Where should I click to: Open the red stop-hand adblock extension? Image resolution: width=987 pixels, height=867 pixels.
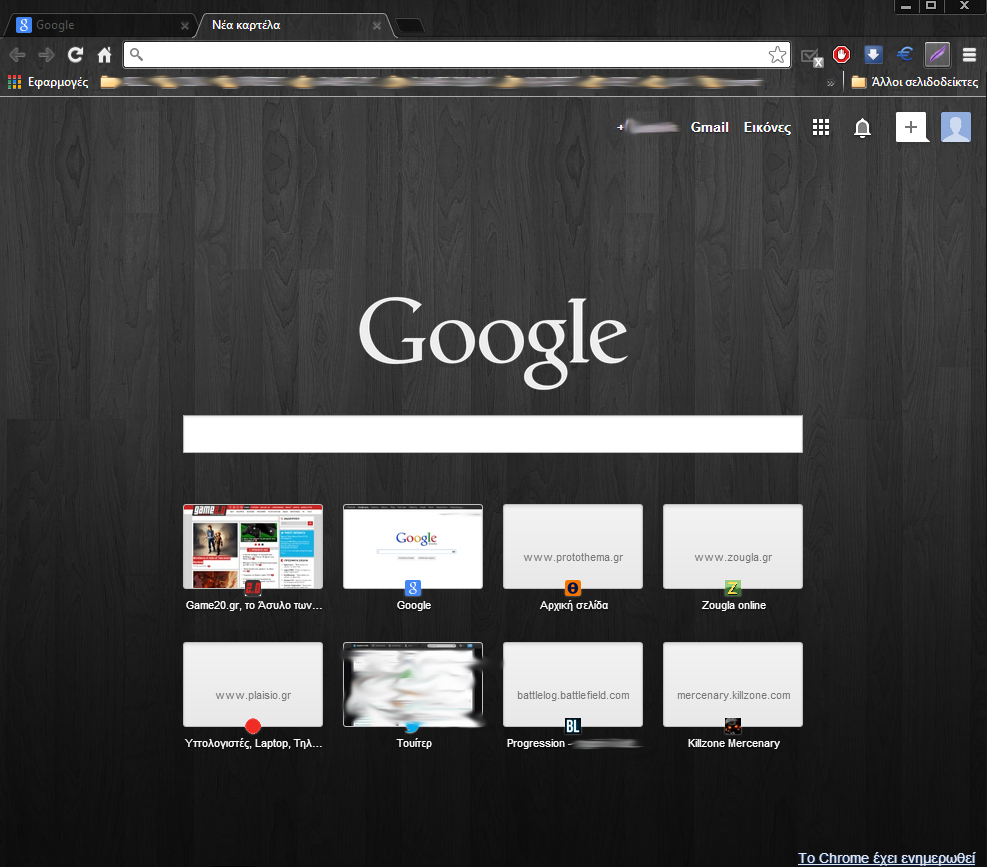pyautogui.click(x=842, y=55)
